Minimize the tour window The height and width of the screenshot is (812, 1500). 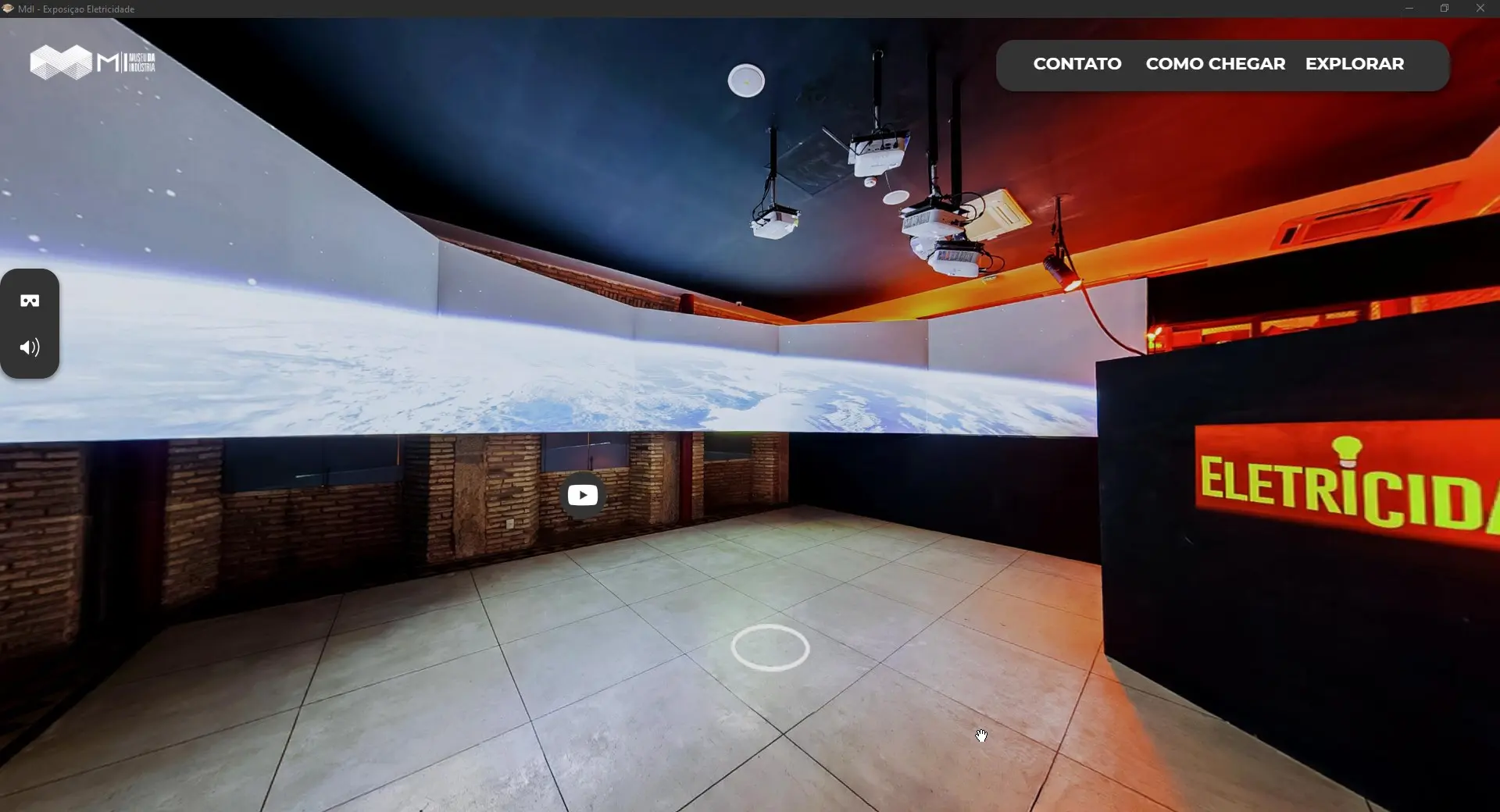click(1409, 9)
